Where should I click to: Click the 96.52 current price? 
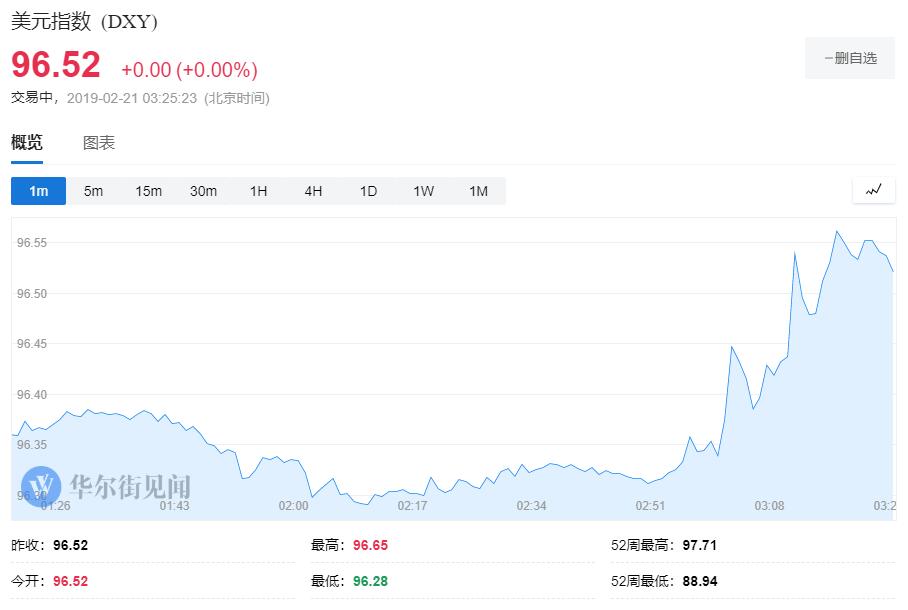[56, 65]
